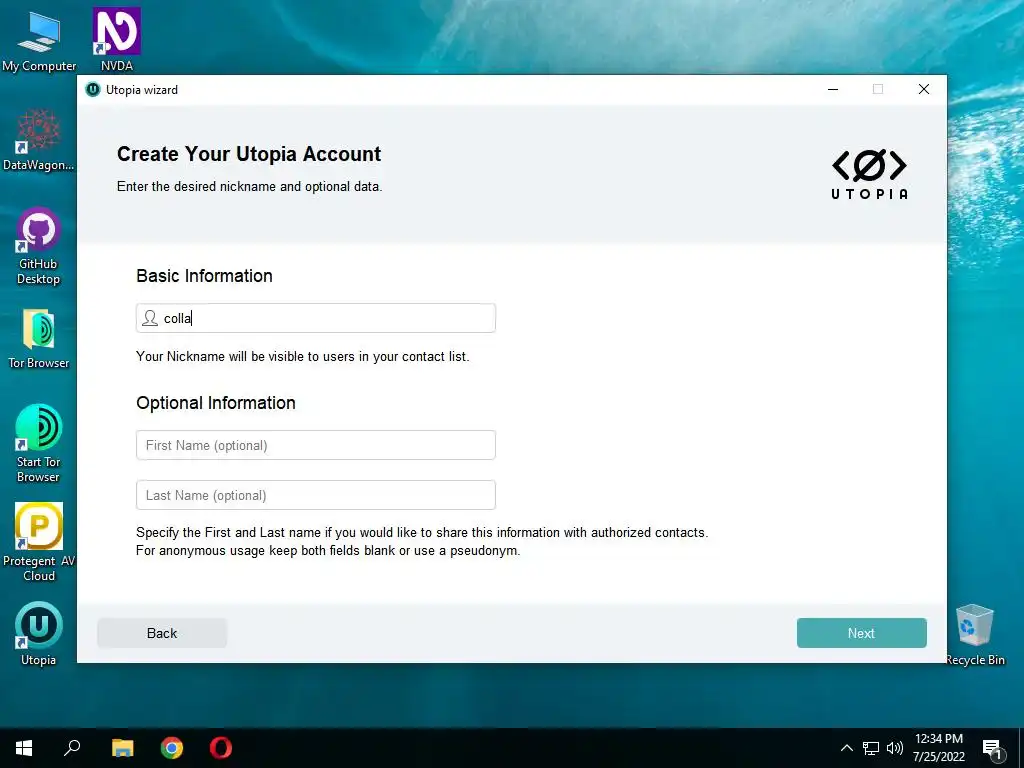Click the Create Your Utopia Account heading
Viewport: 1024px width, 768px height.
(x=249, y=154)
